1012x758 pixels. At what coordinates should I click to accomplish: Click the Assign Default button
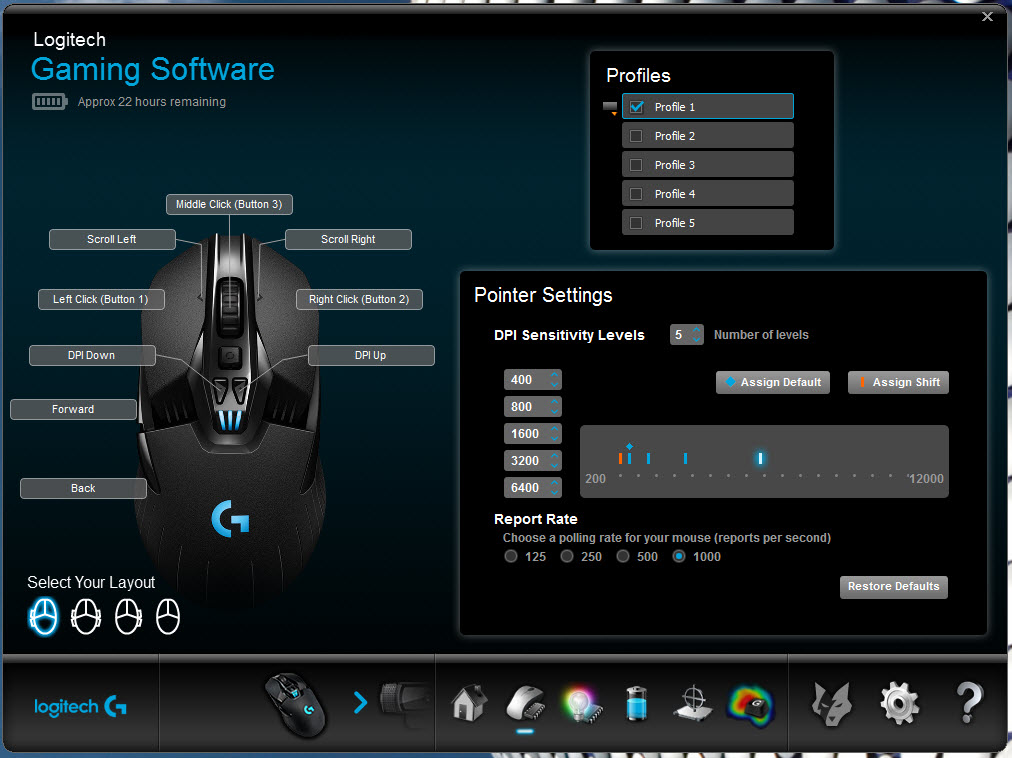(x=773, y=382)
